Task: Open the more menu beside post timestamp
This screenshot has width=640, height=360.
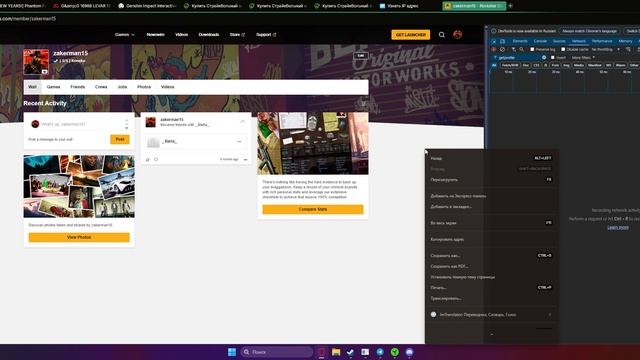Action: coord(245,160)
